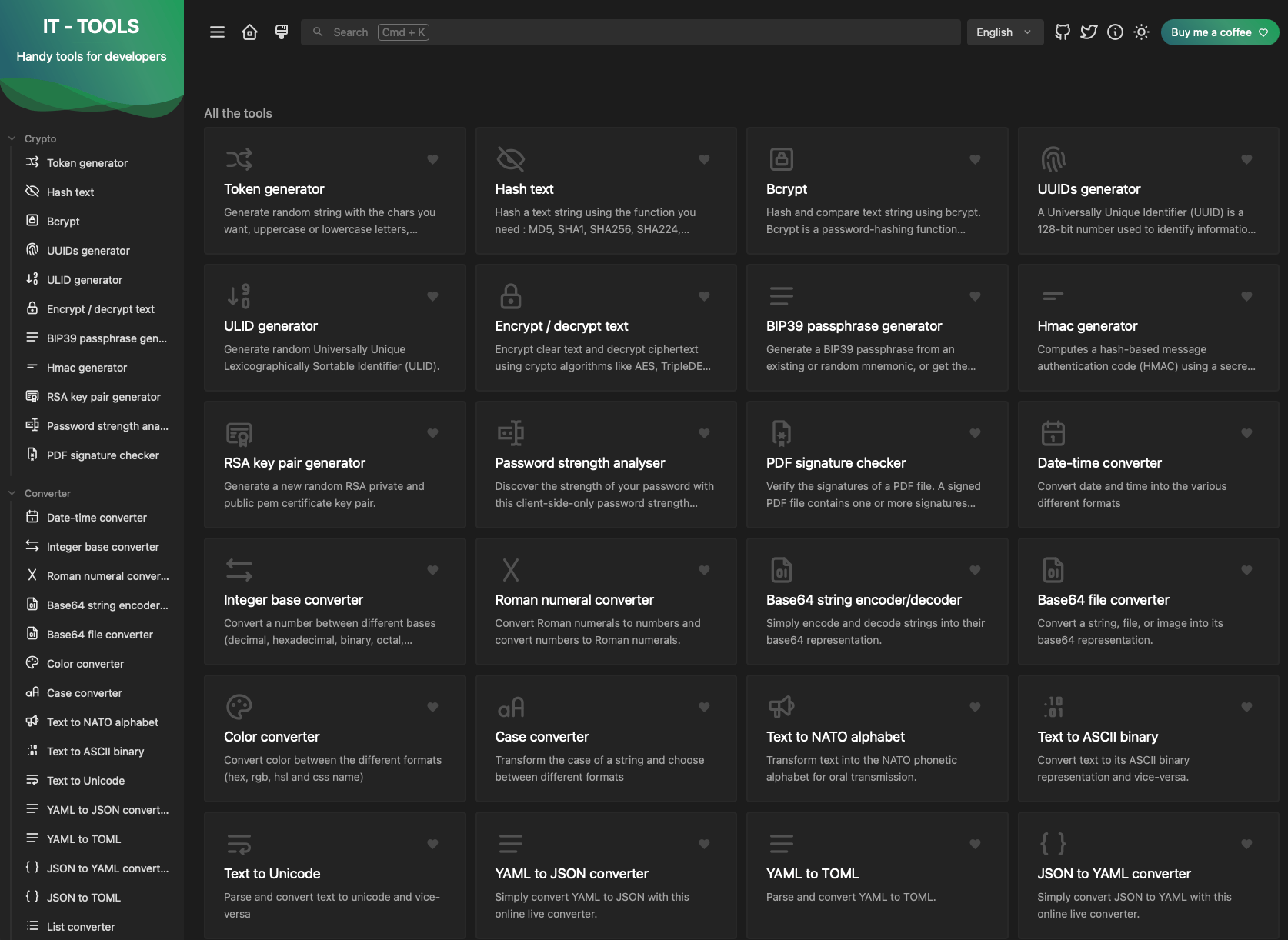Toggle dark/light mode sun icon
The image size is (1288, 940).
(1141, 32)
